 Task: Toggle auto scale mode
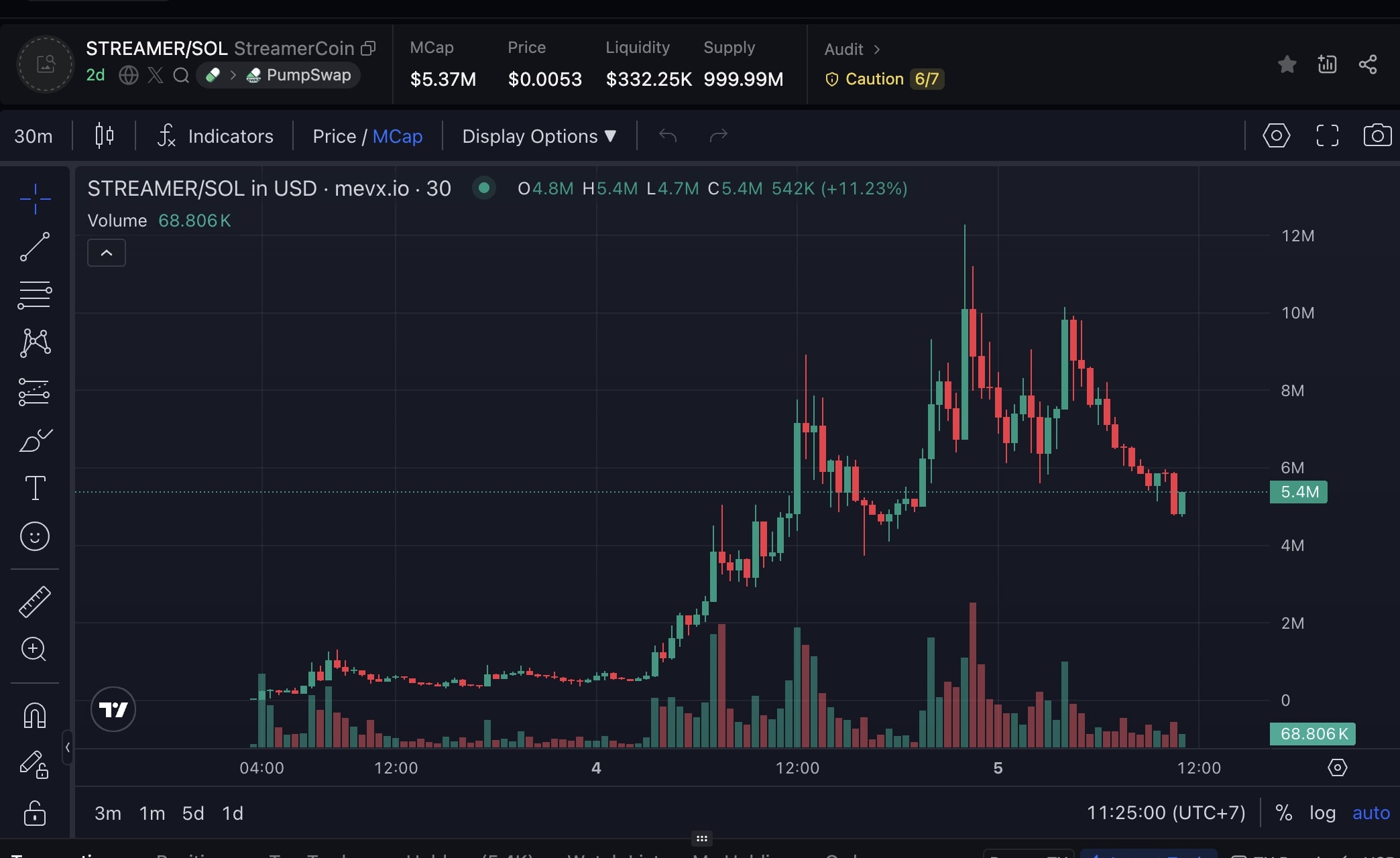[1371, 813]
